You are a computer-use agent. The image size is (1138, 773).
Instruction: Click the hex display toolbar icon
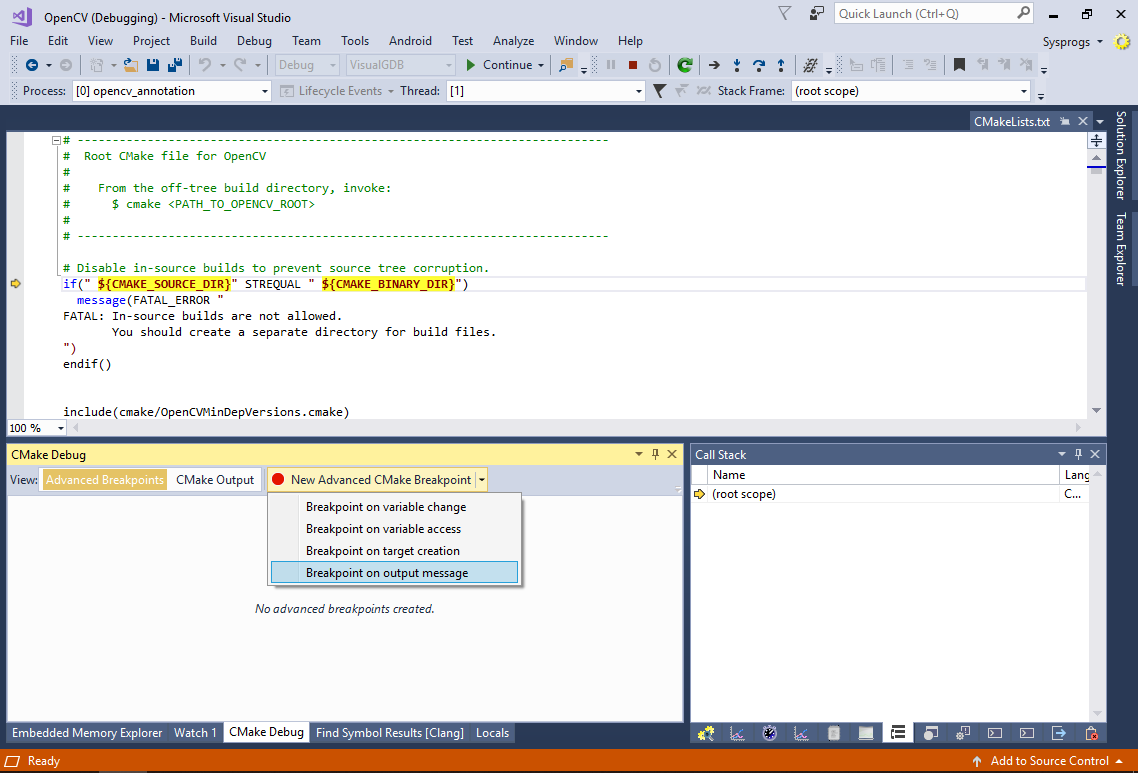click(810, 65)
